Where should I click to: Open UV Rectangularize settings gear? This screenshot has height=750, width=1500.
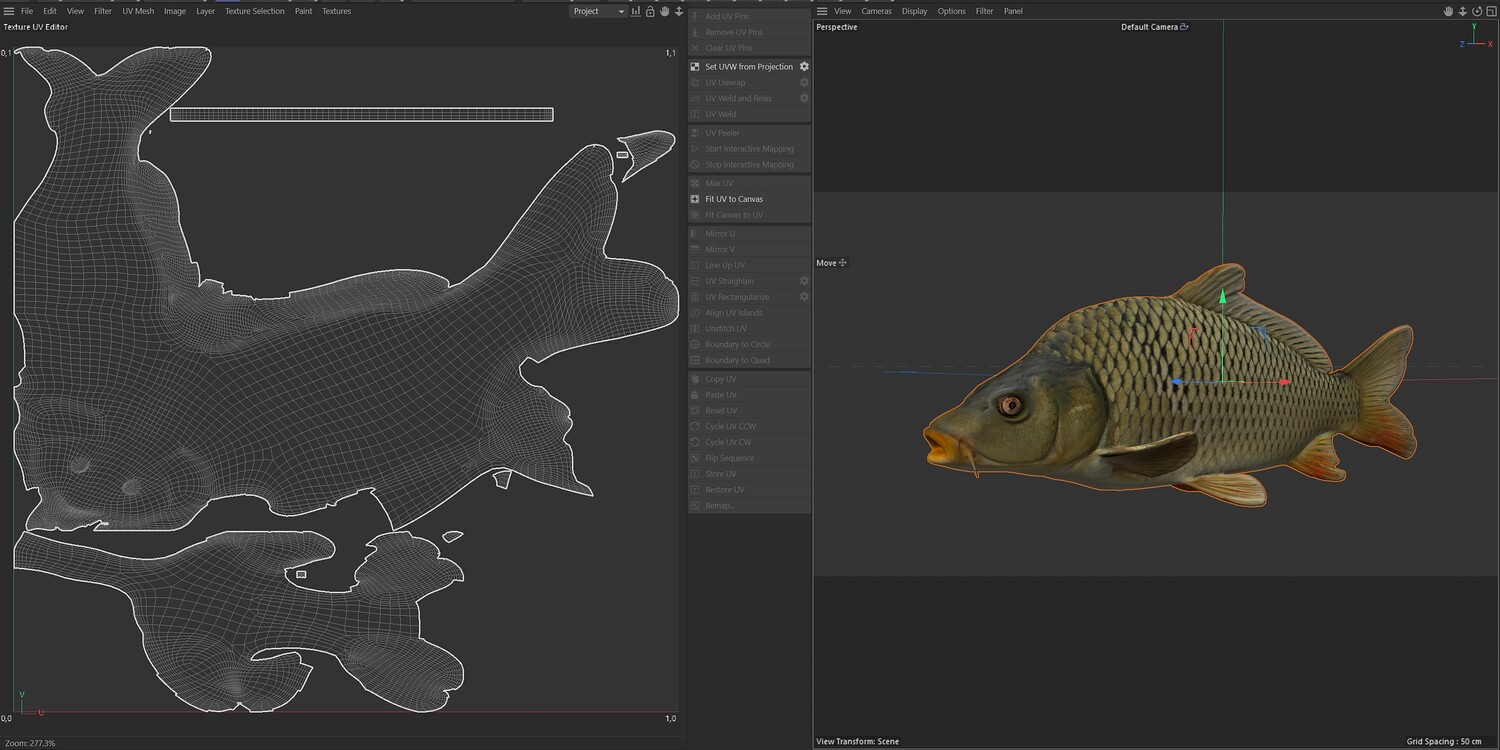pos(804,297)
